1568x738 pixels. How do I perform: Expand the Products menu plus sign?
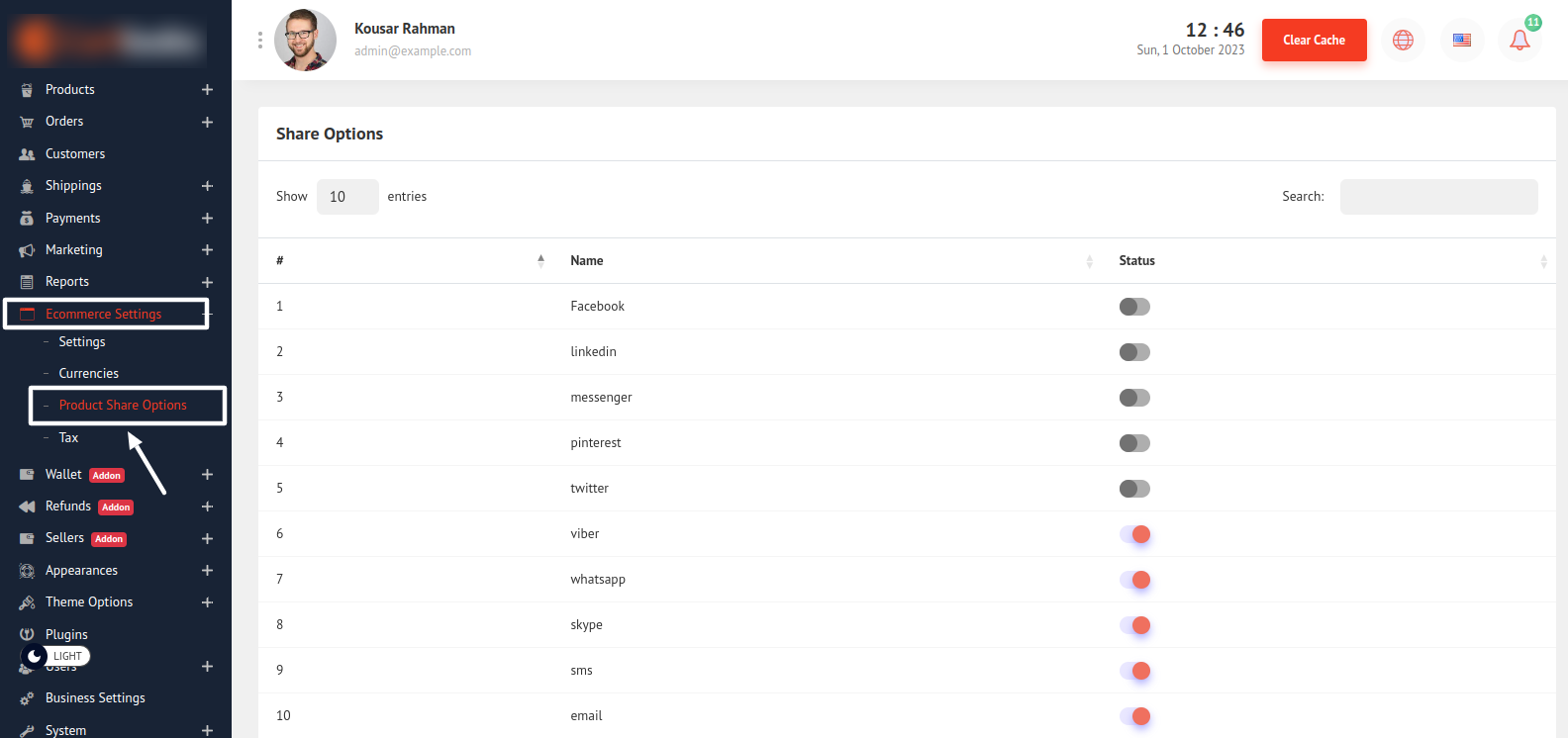point(207,90)
